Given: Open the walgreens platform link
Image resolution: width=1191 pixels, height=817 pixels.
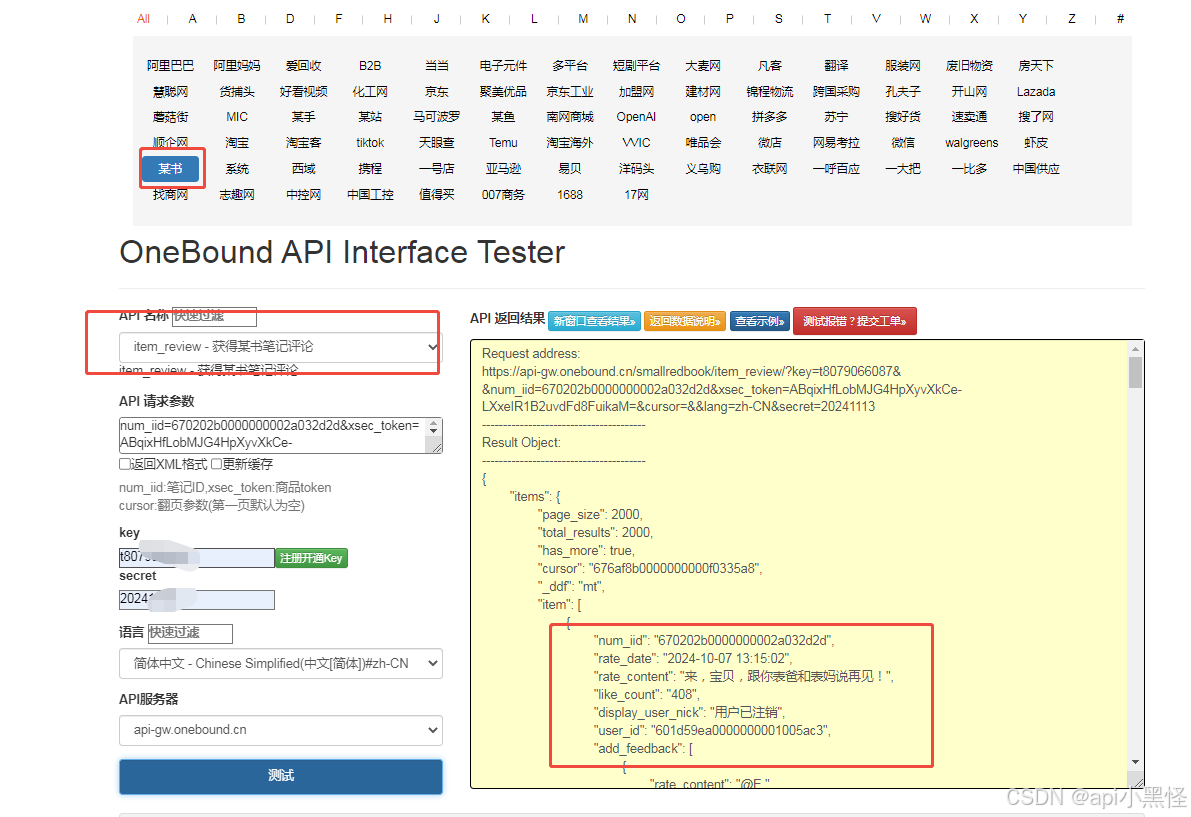Looking at the screenshot, I should tap(971, 143).
